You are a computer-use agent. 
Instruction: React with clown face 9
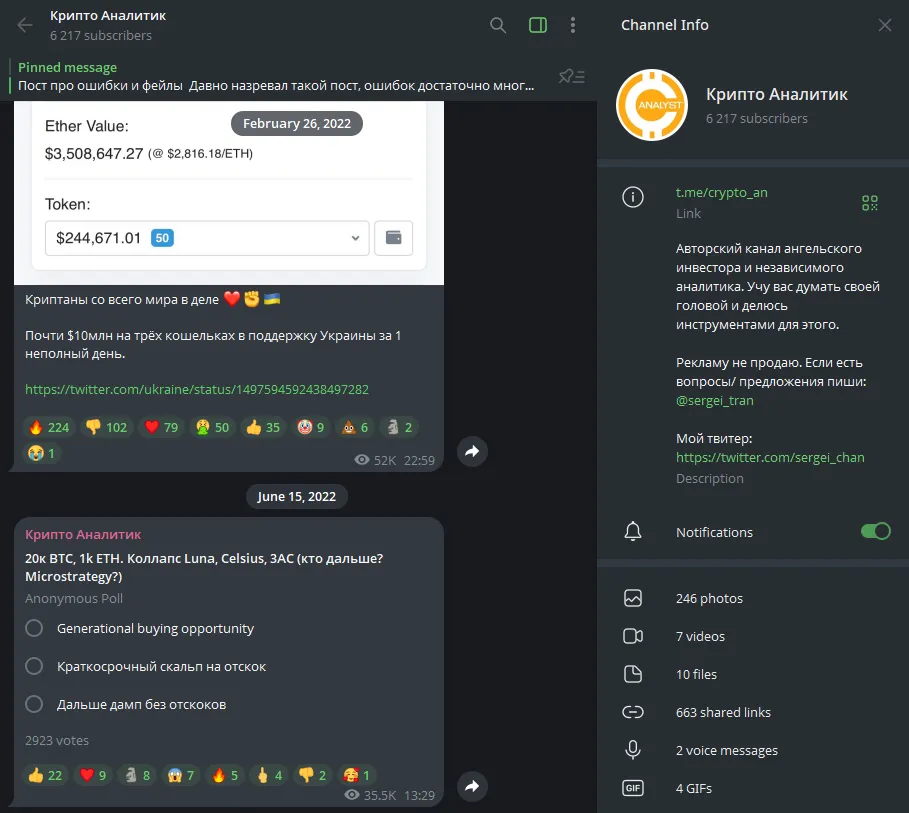pos(310,427)
